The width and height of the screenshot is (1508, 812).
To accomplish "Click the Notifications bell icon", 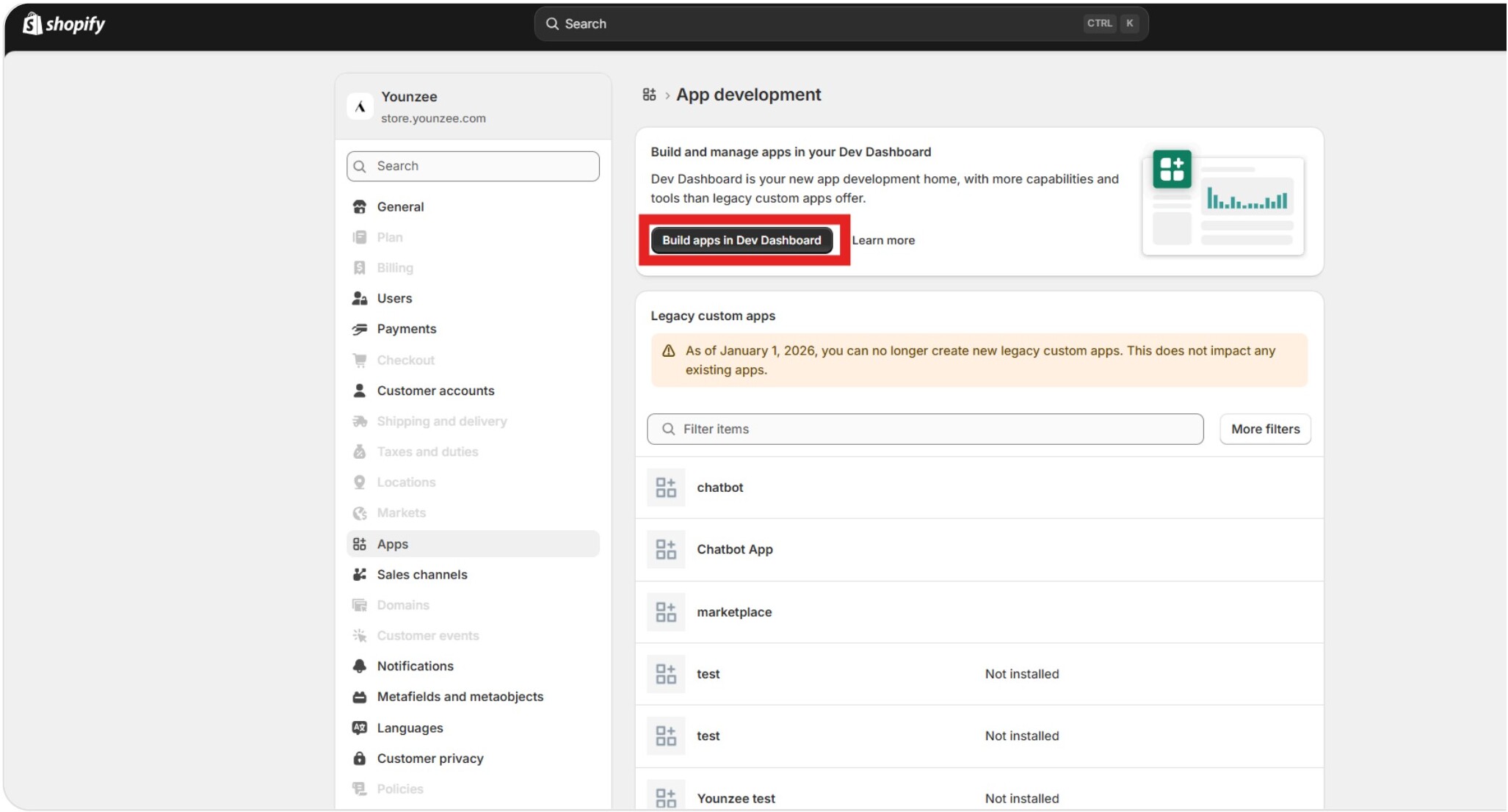I will coord(359,666).
